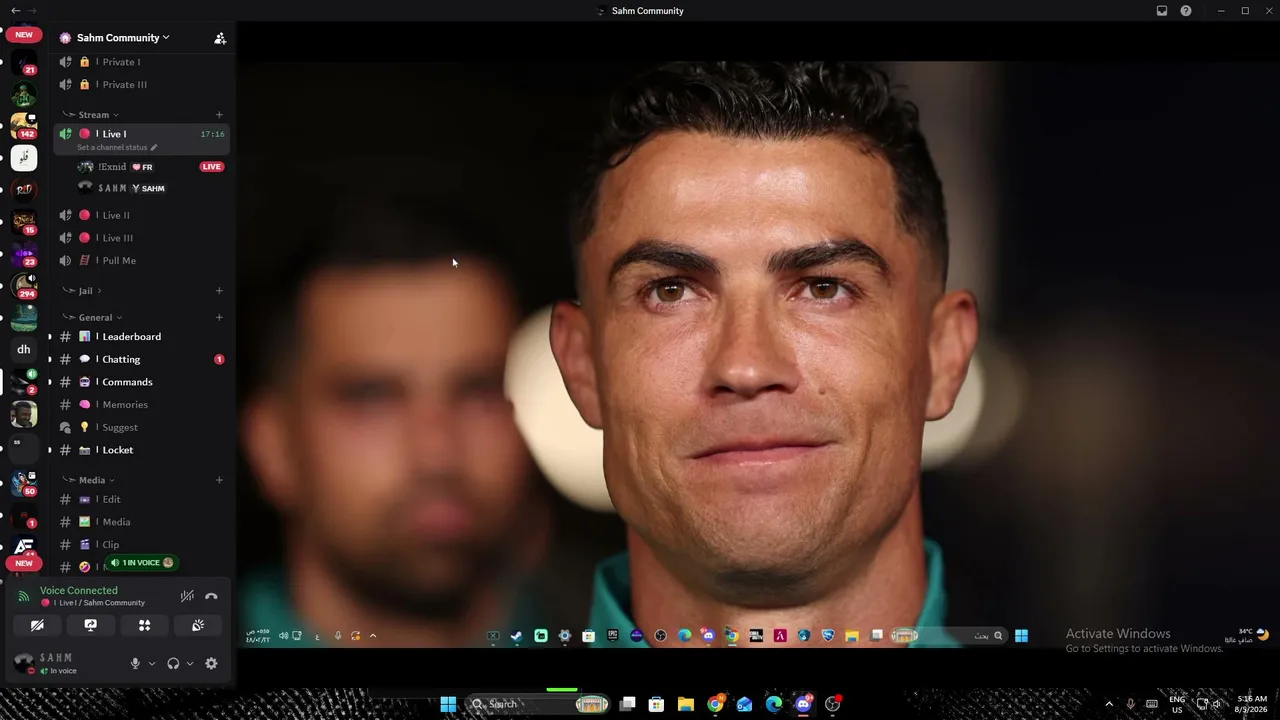Open the Leaderboard text channel

(141, 337)
